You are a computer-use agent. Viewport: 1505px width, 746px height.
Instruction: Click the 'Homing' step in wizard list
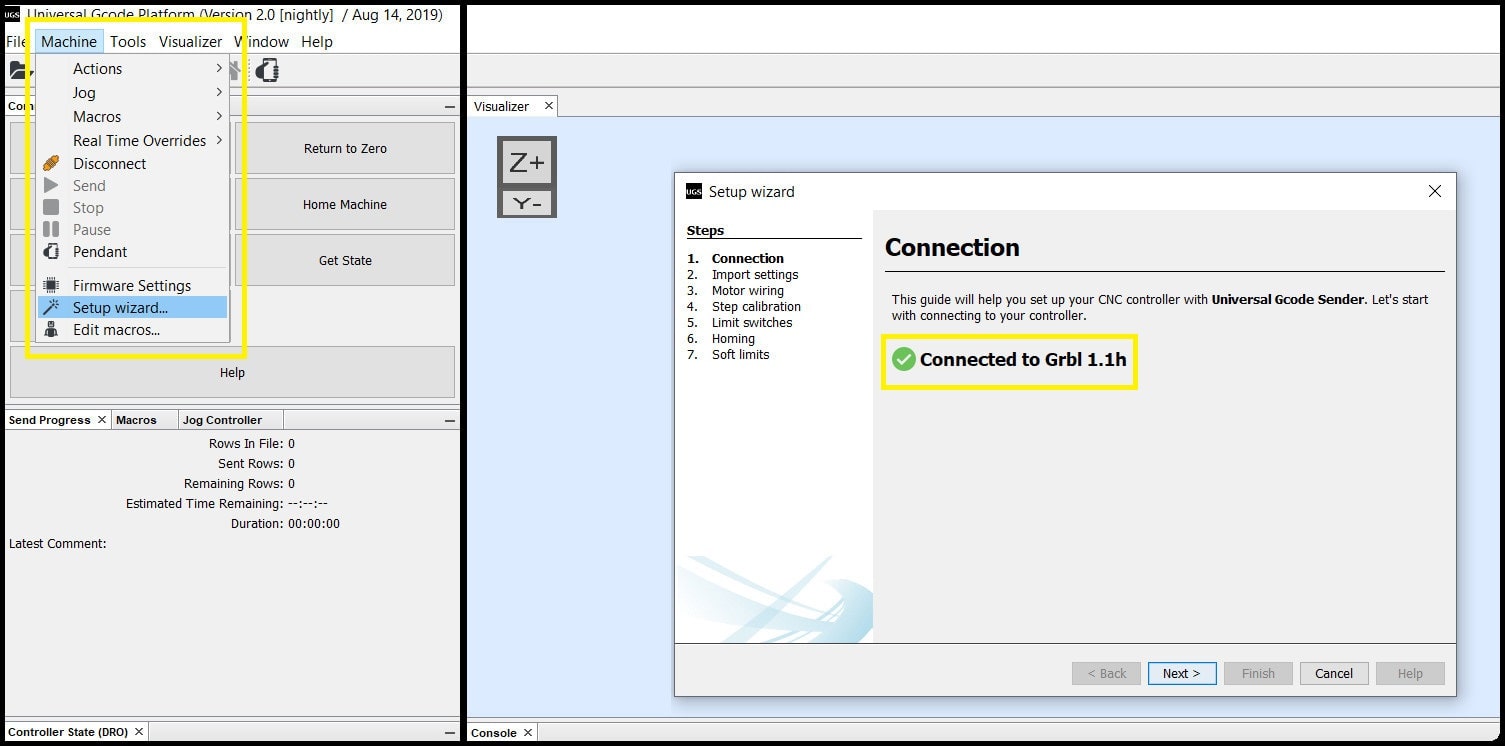(733, 339)
